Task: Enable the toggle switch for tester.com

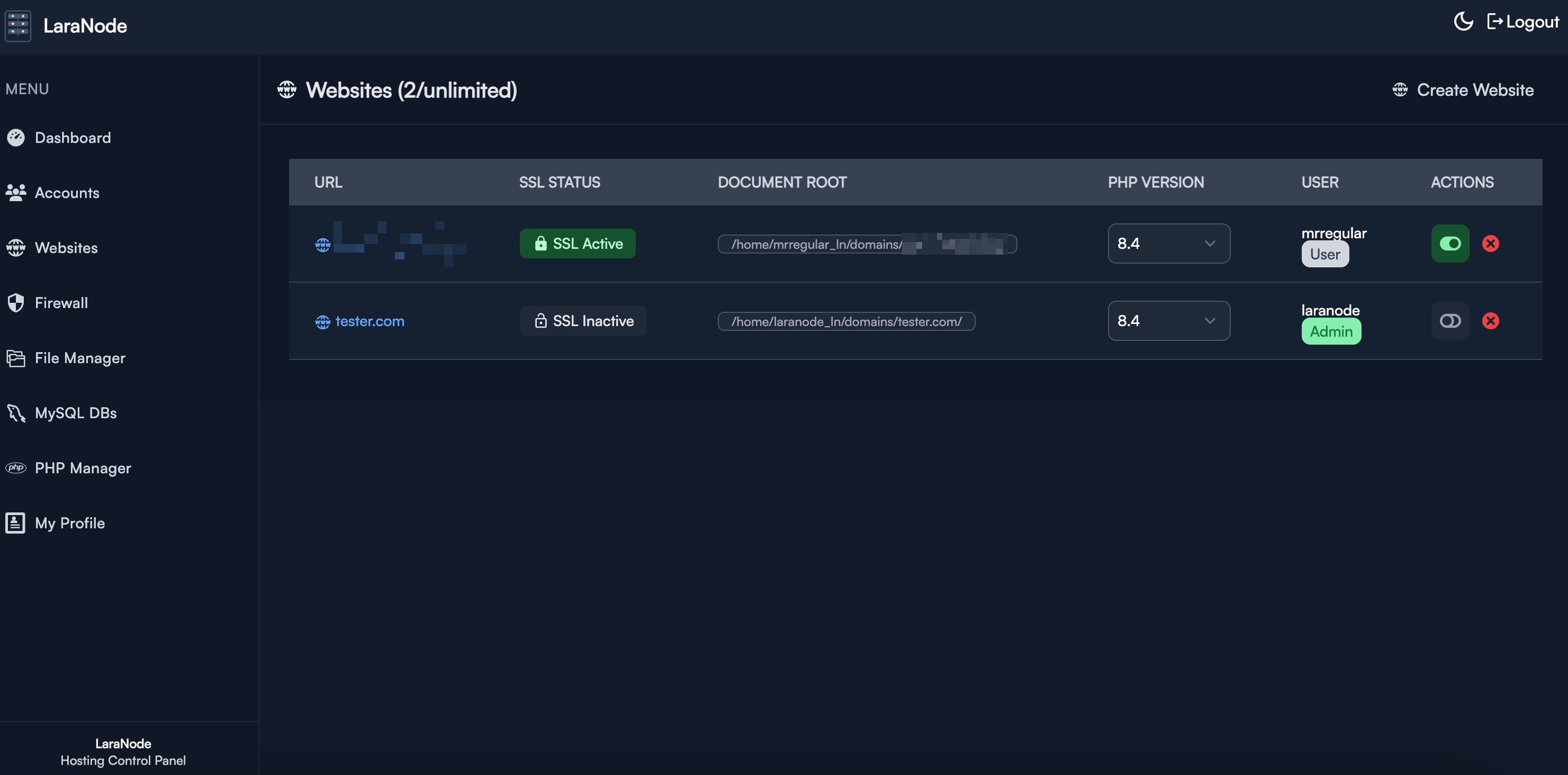Action: 1450,321
